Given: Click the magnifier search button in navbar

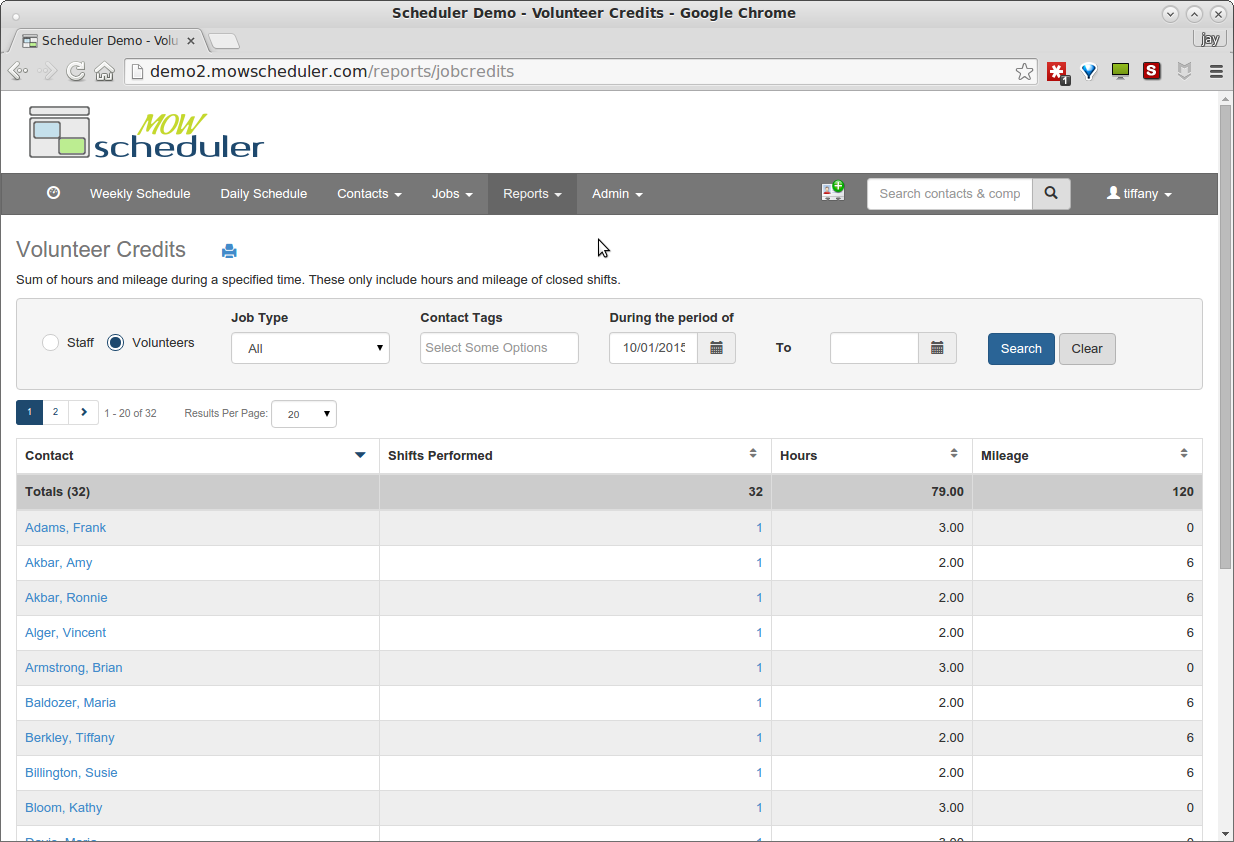Looking at the screenshot, I should point(1051,194).
